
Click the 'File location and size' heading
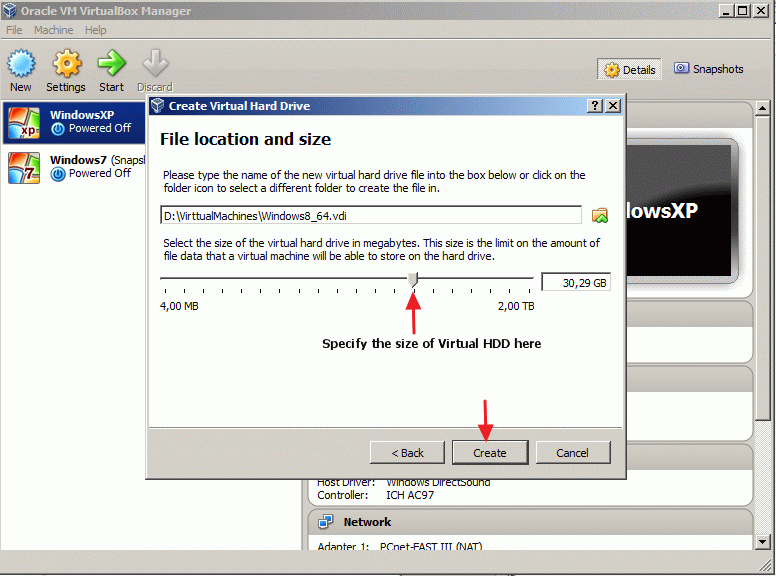245,139
